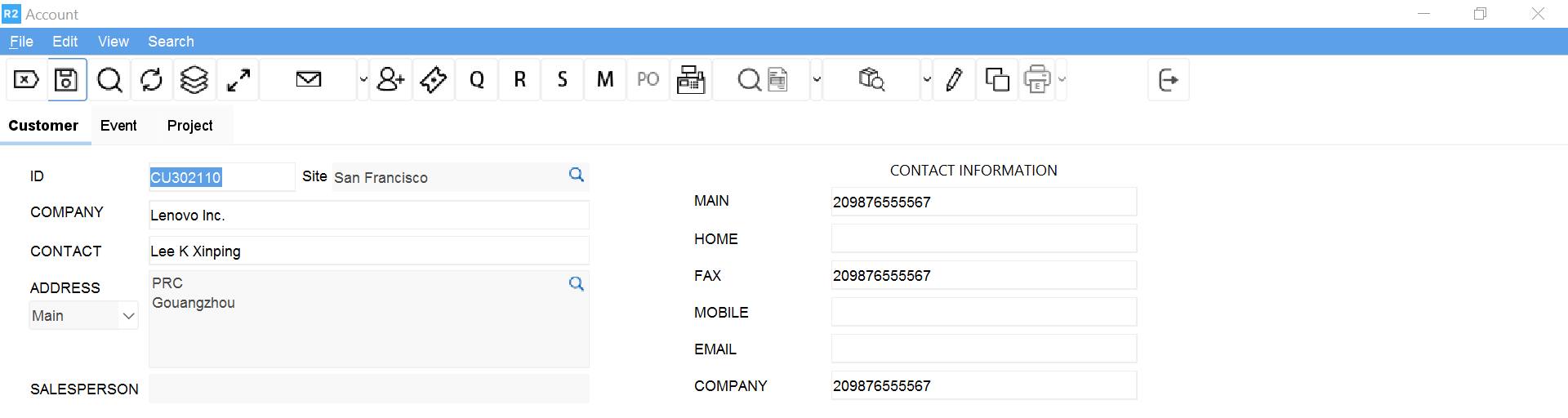Click the cash register toolbar icon

[691, 80]
